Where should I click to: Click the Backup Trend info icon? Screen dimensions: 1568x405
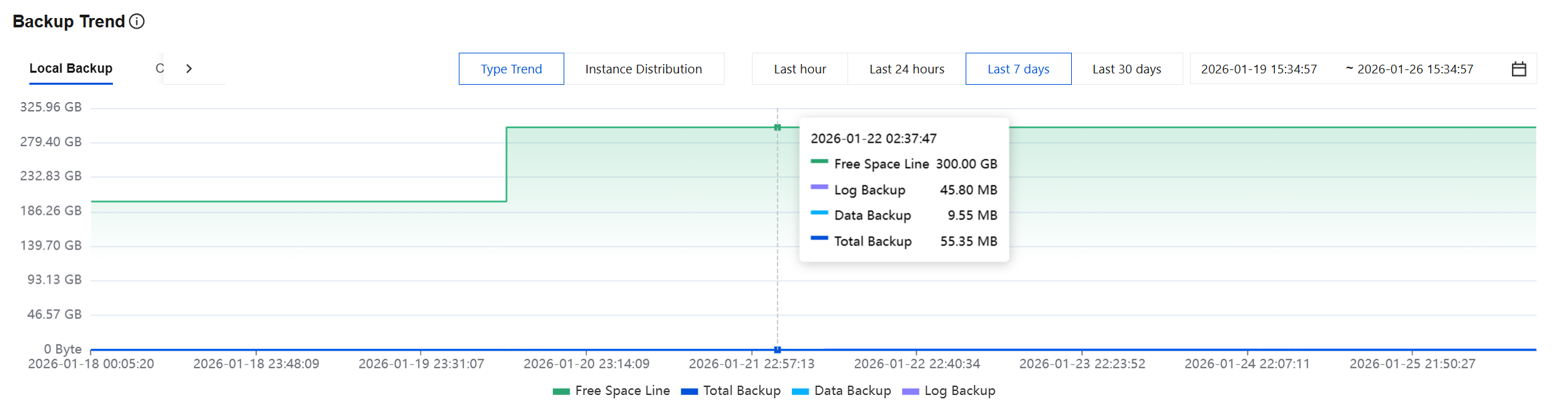137,21
